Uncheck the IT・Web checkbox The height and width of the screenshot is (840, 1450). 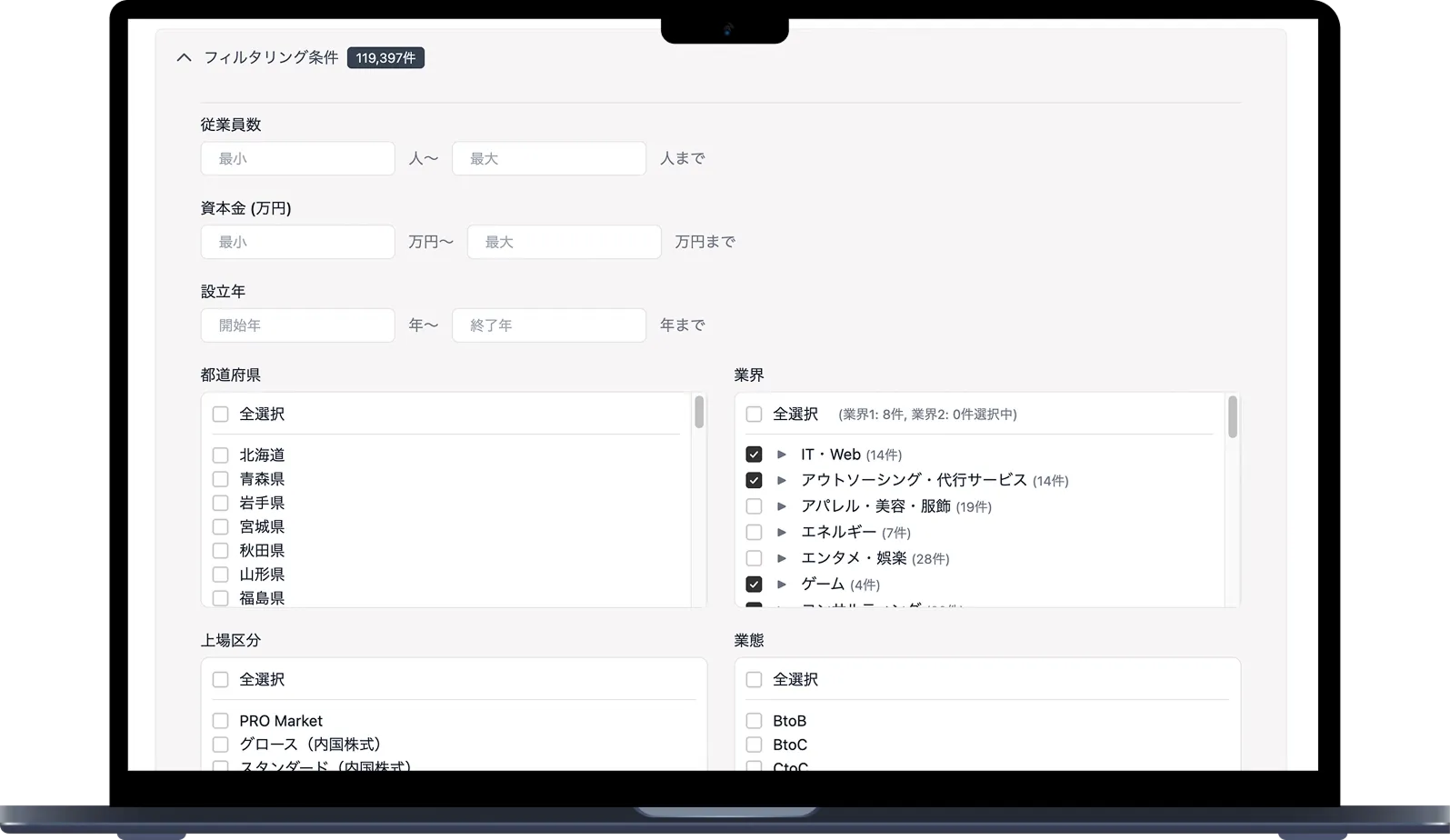pyautogui.click(x=754, y=454)
